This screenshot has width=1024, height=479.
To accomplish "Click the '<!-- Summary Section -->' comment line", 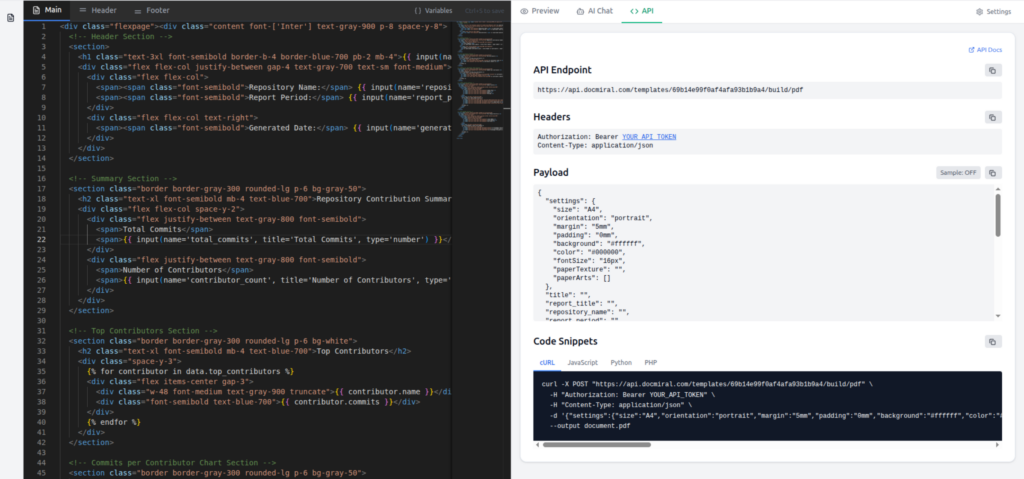I will 123,178.
